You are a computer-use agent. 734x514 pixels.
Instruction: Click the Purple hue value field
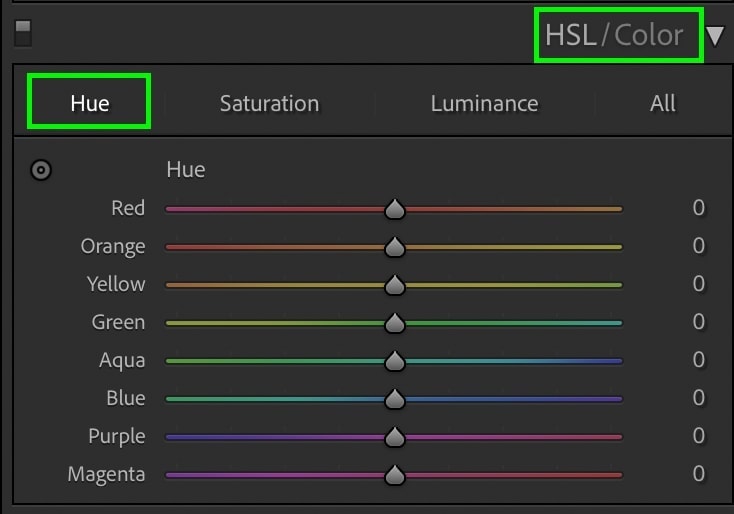(698, 435)
